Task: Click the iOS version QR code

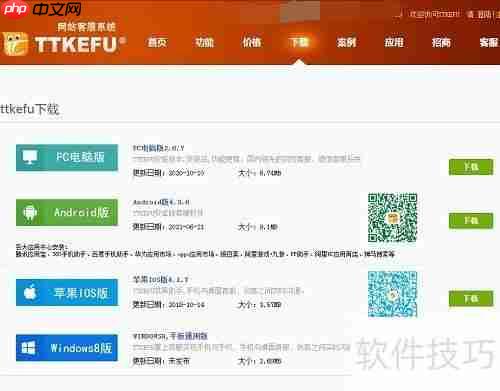Action: tap(393, 294)
